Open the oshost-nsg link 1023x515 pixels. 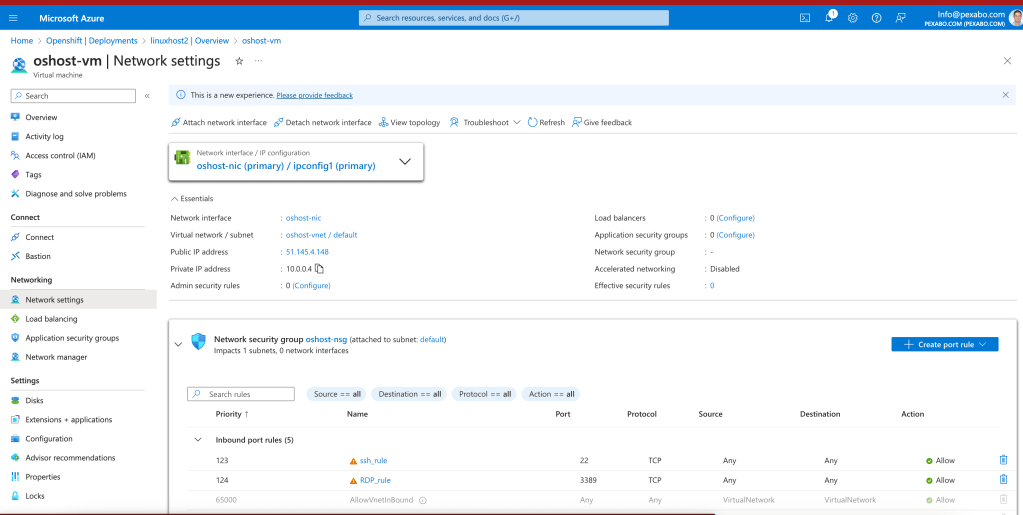326,339
